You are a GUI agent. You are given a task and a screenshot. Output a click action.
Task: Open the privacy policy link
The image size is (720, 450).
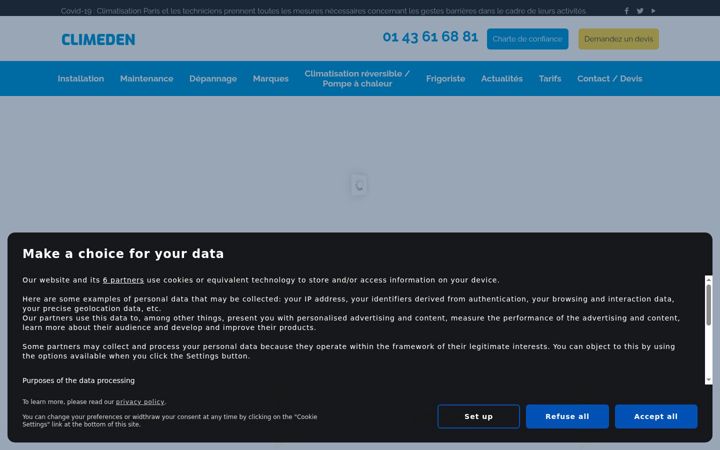(x=140, y=402)
